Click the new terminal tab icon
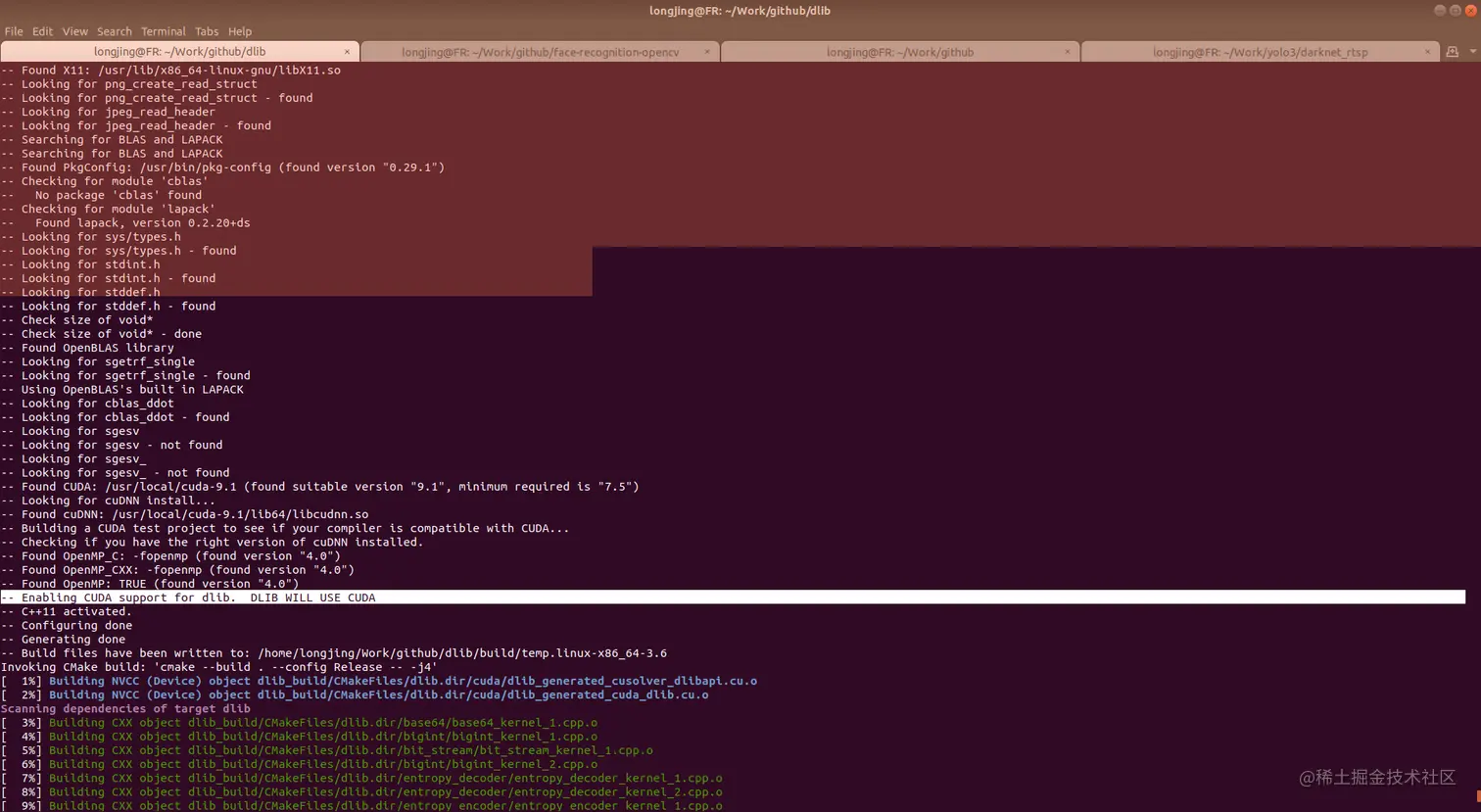The image size is (1481, 812). pyautogui.click(x=1451, y=51)
